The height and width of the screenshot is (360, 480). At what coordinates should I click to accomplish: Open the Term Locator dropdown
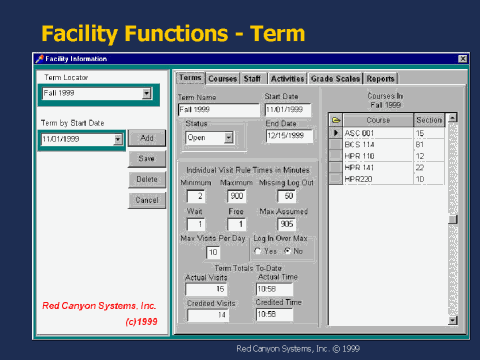coord(147,93)
